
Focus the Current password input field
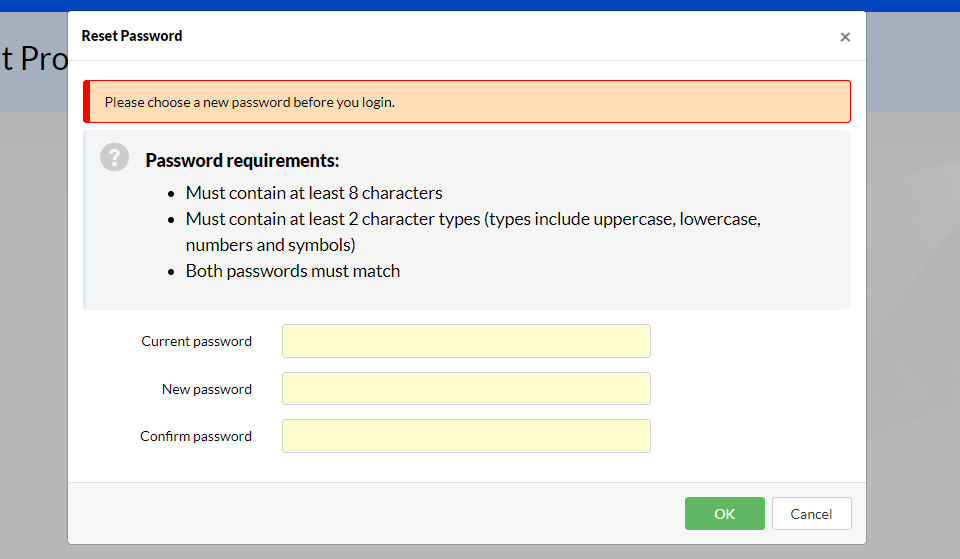(466, 341)
